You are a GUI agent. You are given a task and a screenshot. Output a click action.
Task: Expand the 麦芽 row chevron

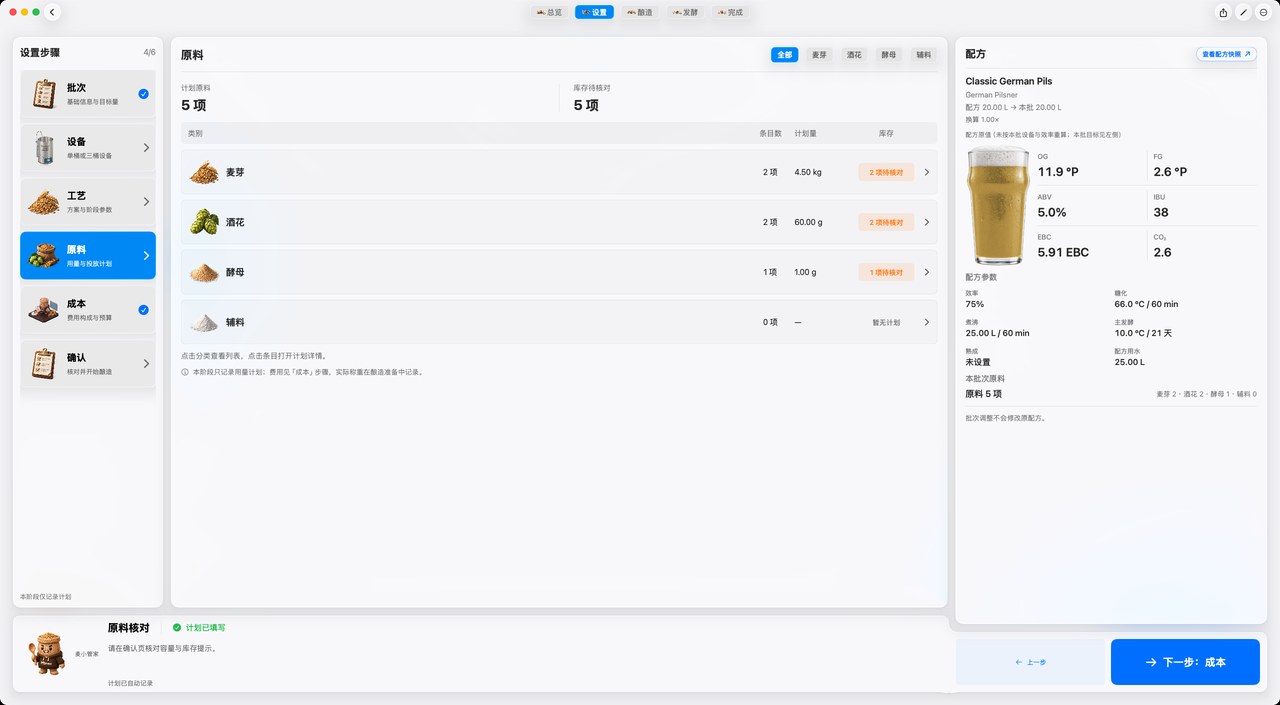click(x=927, y=172)
